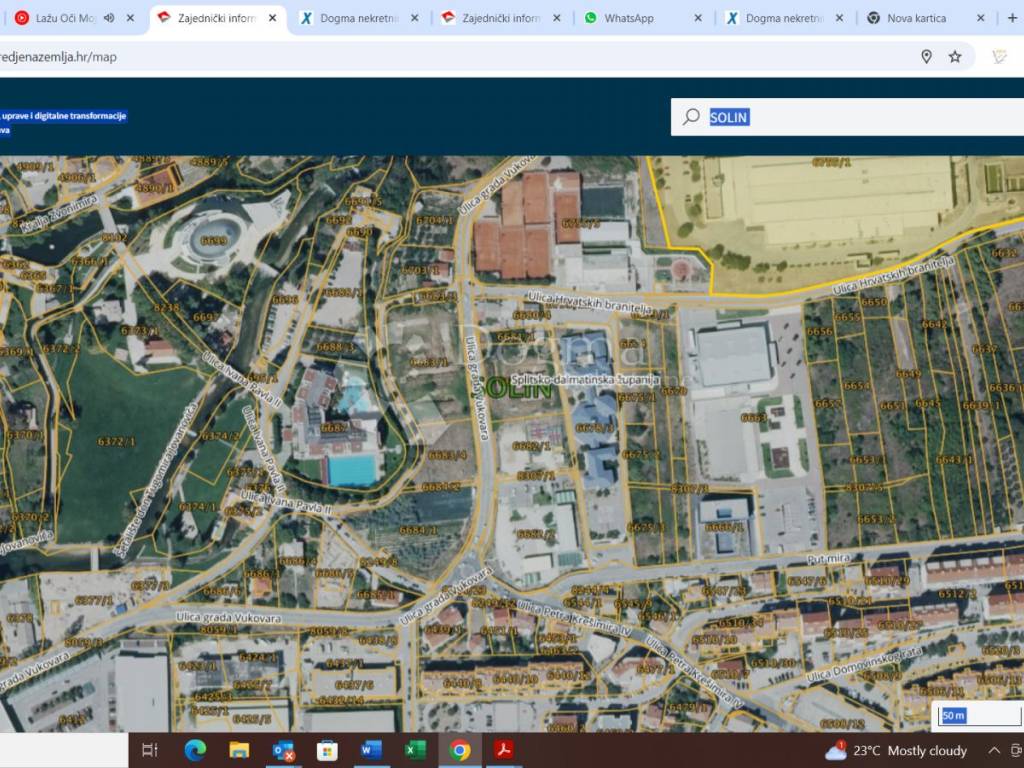Viewport: 1024px width, 768px height.
Task: Show hidden system tray icons
Action: (994, 750)
